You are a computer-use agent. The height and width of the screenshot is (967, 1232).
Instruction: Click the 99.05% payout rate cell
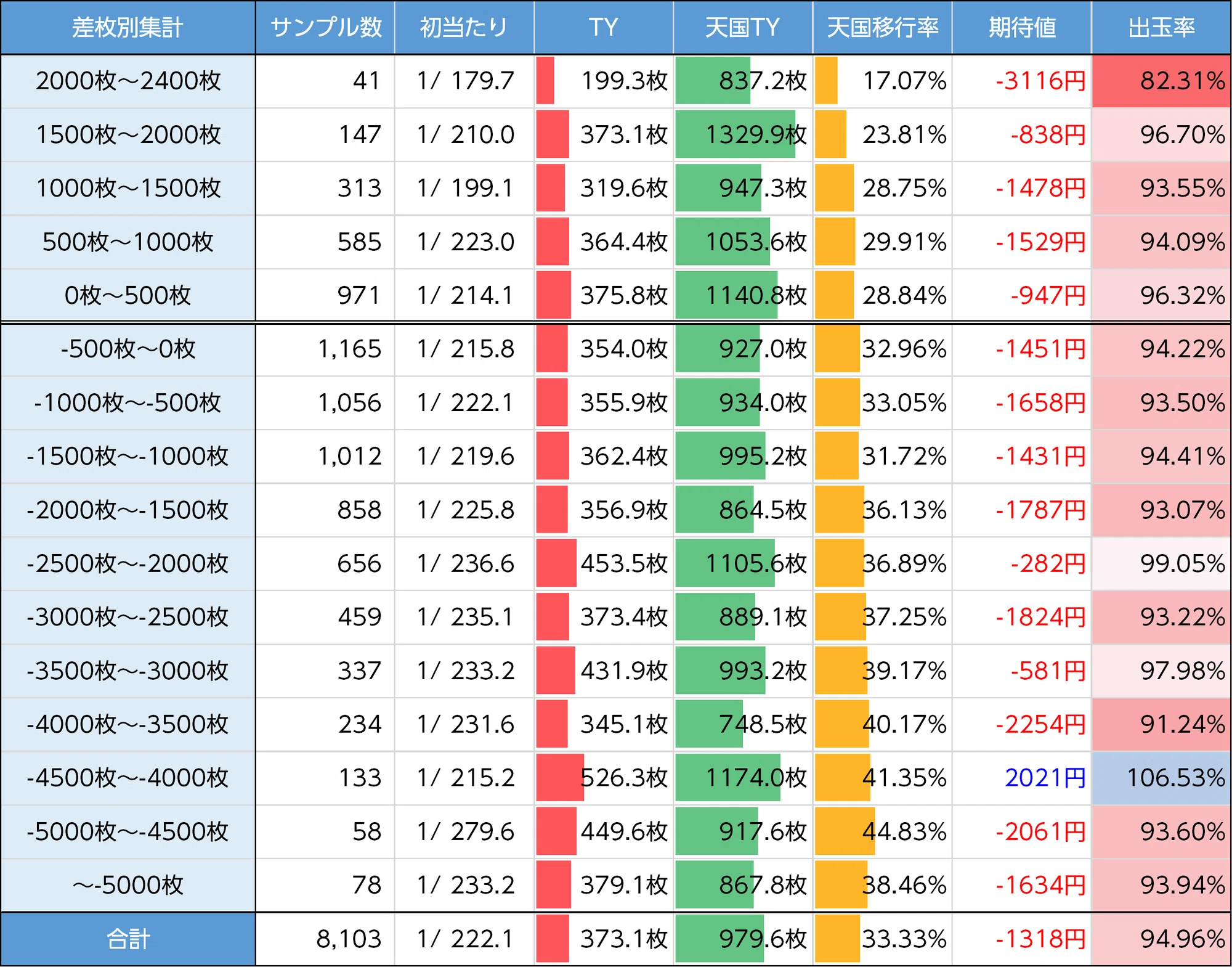click(x=1161, y=563)
